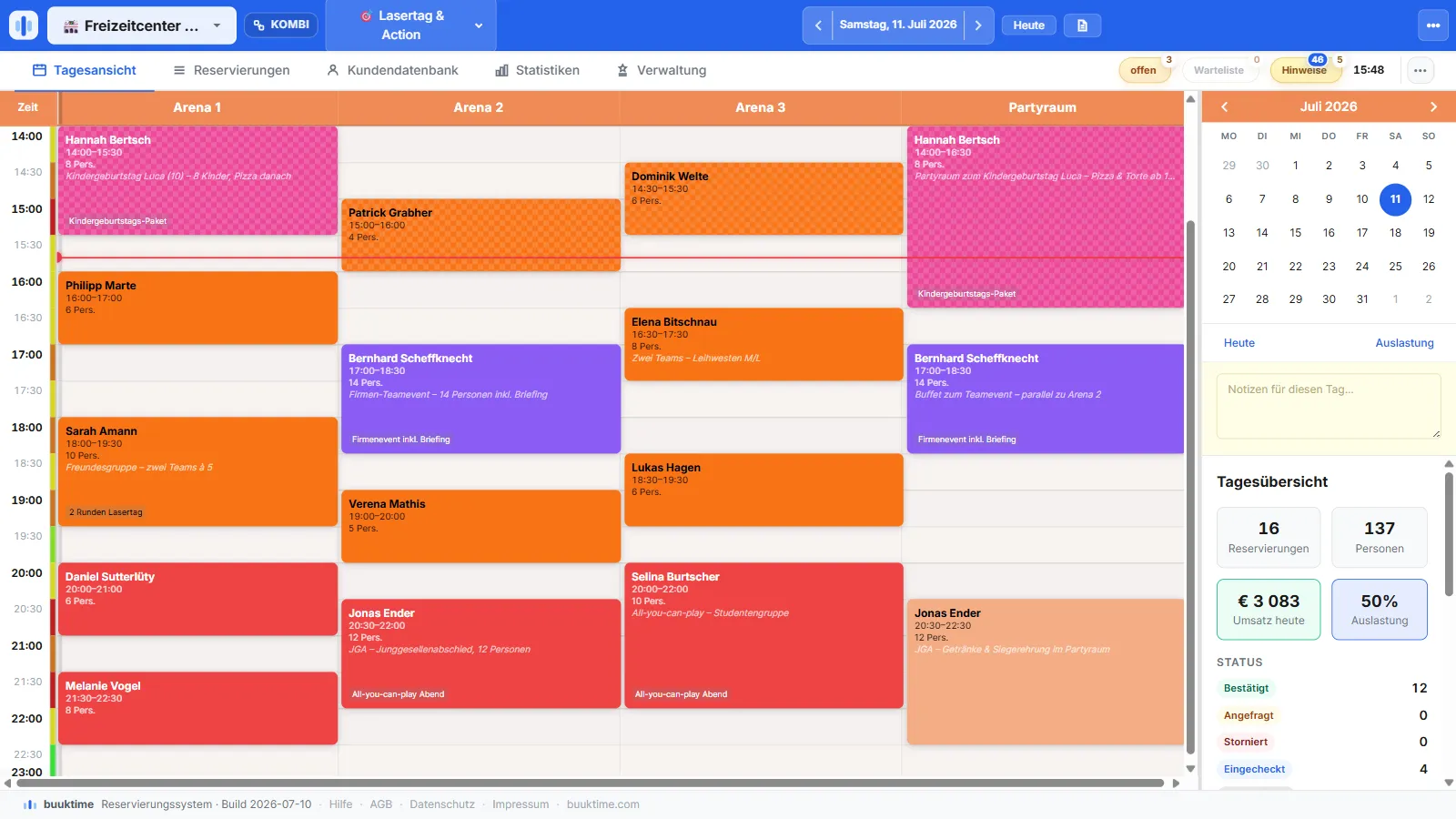Toggle the offen filter pill
The image size is (1456, 819).
click(x=1144, y=70)
